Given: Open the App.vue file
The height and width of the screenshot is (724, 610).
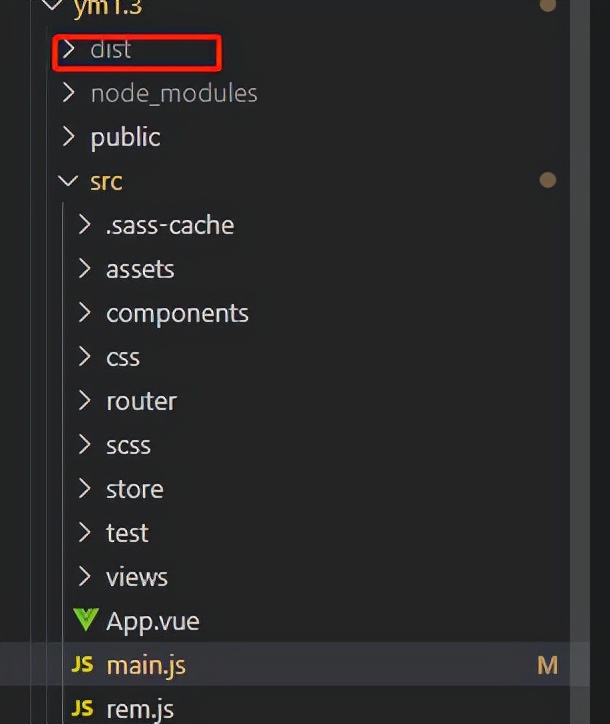Looking at the screenshot, I should coord(153,621).
